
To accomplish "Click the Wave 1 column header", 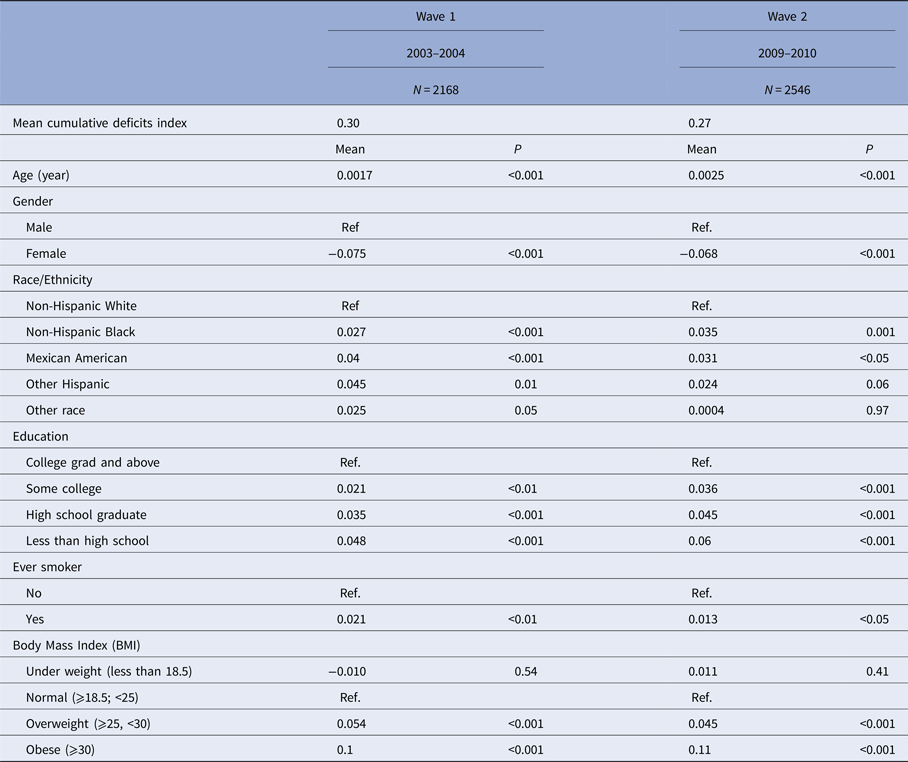I will [x=435, y=17].
